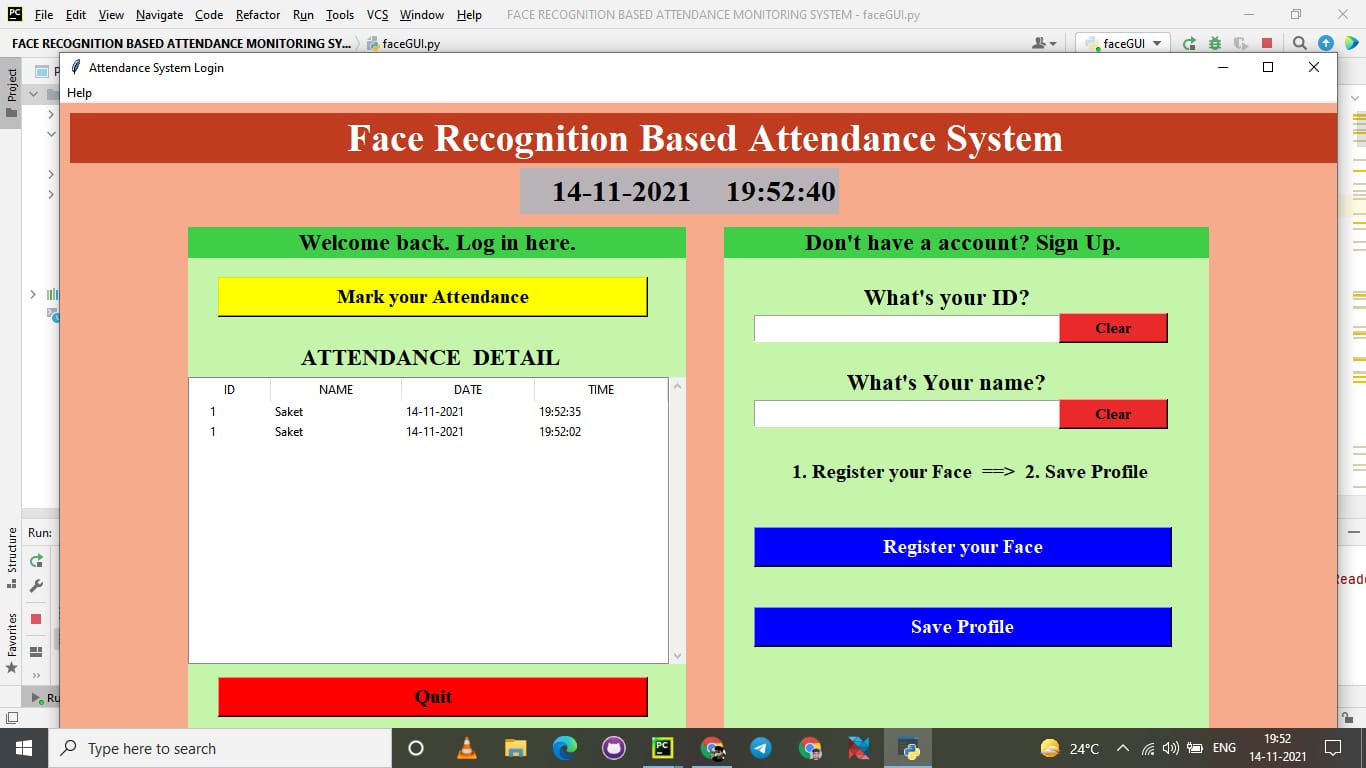Open the Help menu of Attendance System Login
The image size is (1366, 768).
pos(79,92)
